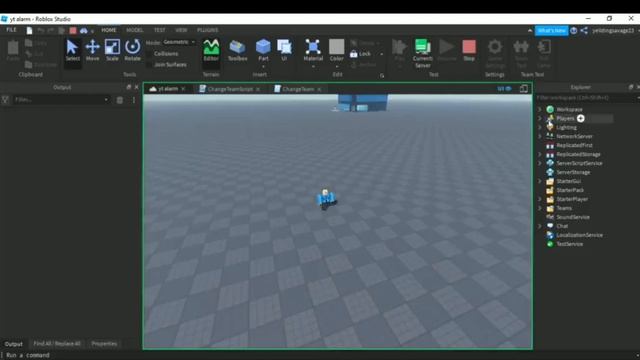The width and height of the screenshot is (640, 360).
Task: Switch to the MODEL ribbon tab
Action: click(134, 30)
